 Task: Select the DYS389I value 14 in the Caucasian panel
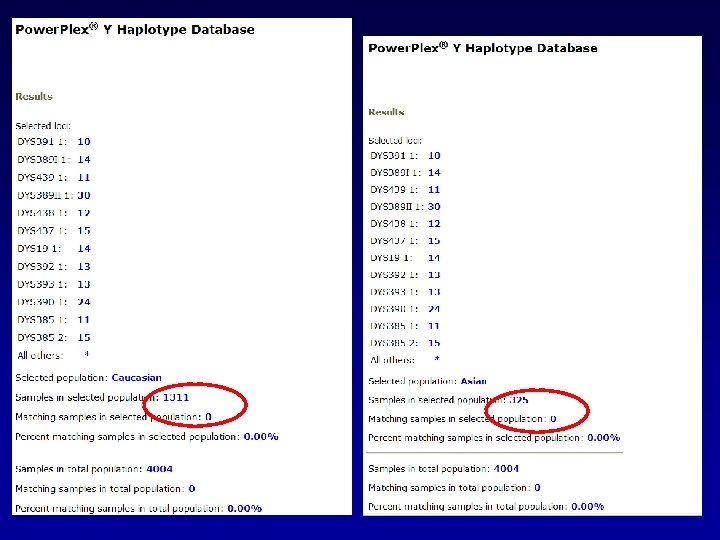[84, 159]
